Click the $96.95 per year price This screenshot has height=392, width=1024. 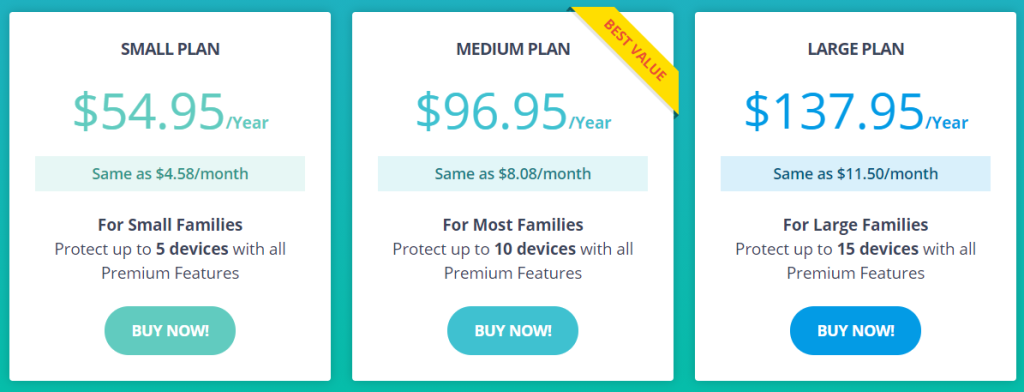tap(513, 111)
